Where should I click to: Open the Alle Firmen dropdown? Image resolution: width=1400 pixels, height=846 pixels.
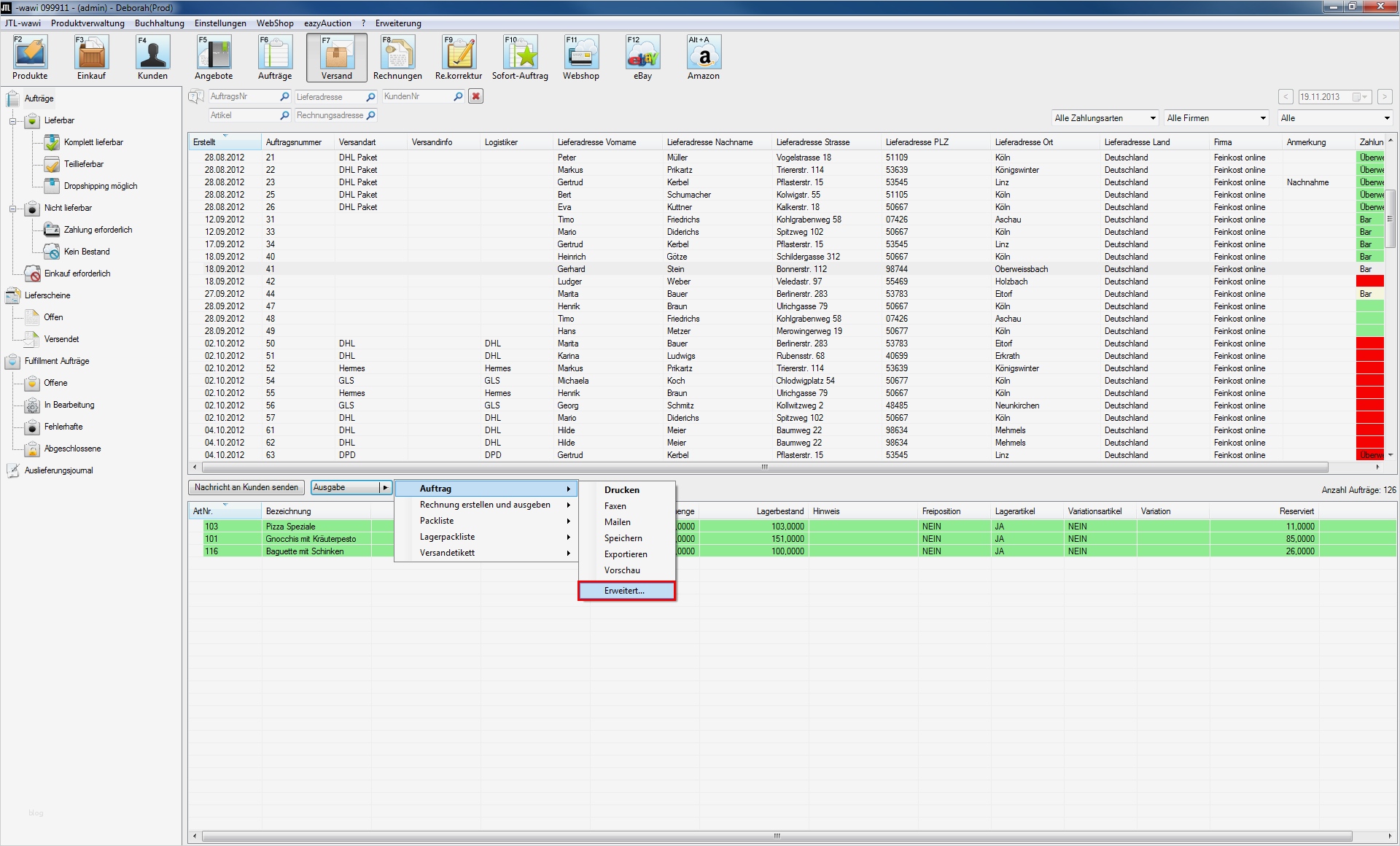coord(1216,118)
